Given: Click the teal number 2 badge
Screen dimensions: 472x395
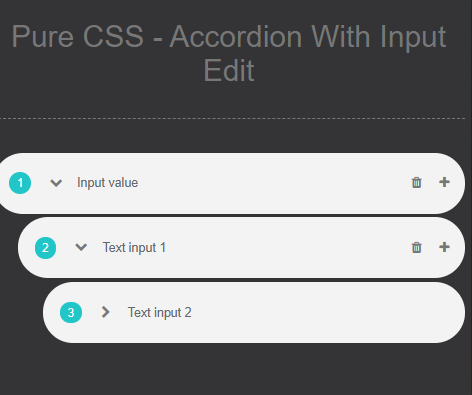Looking at the screenshot, I should point(45,248).
